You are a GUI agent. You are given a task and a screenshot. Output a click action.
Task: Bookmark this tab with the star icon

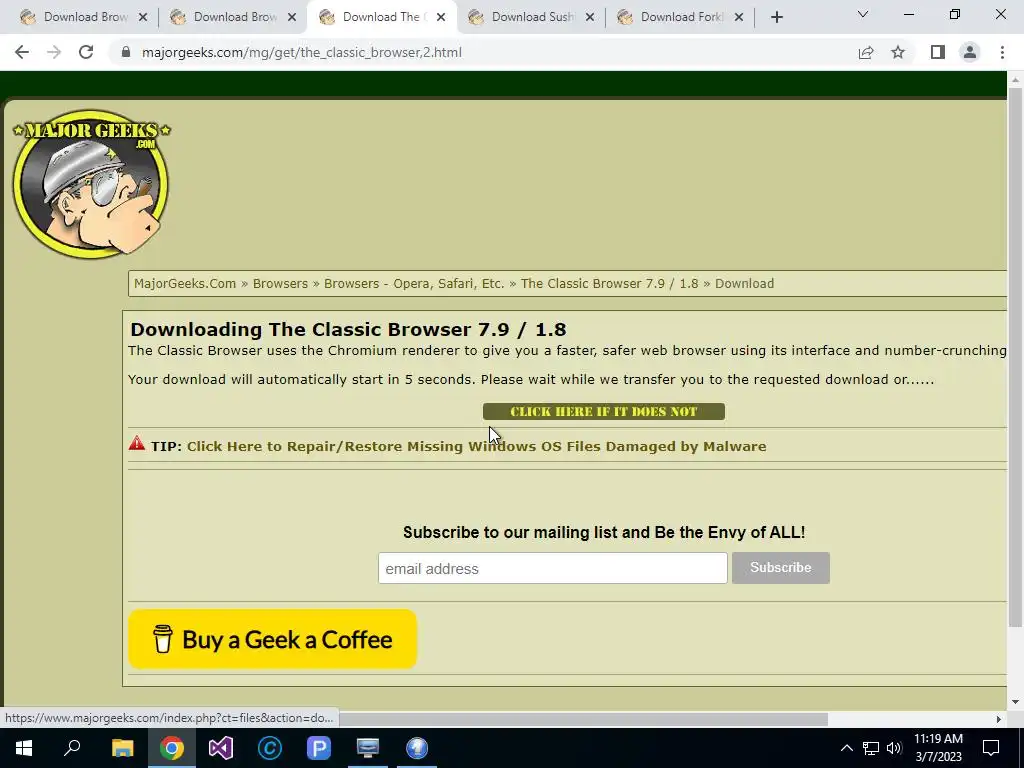click(898, 52)
